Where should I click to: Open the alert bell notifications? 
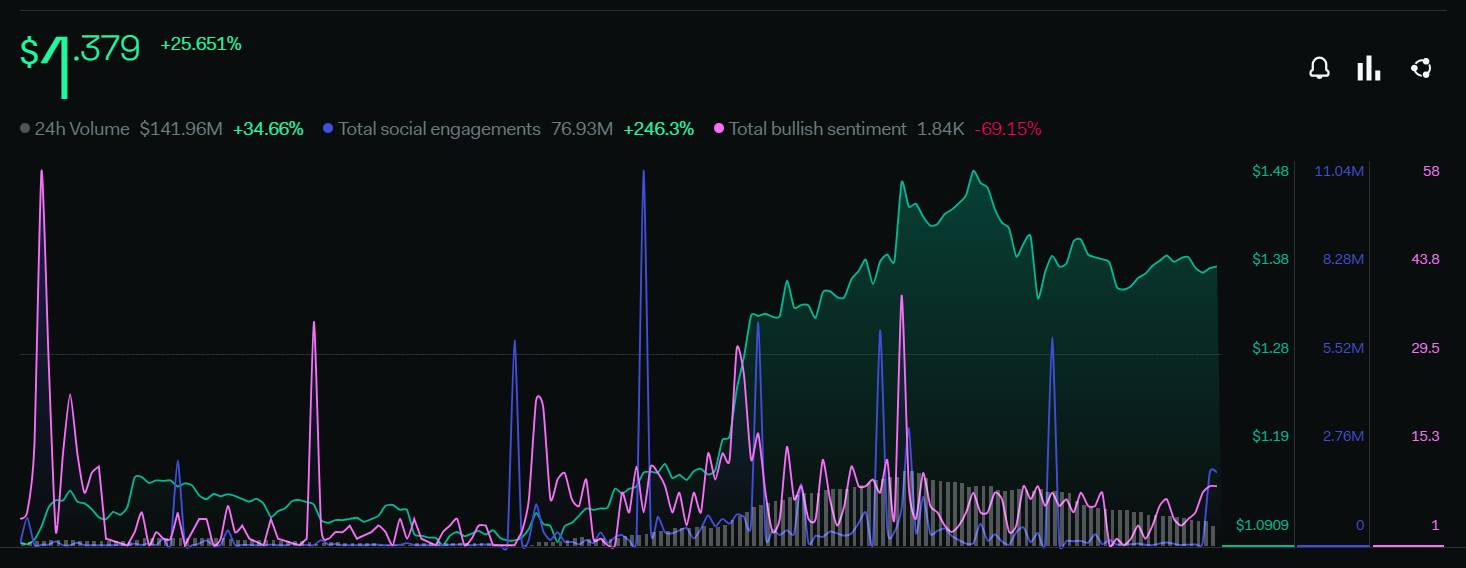tap(1320, 68)
